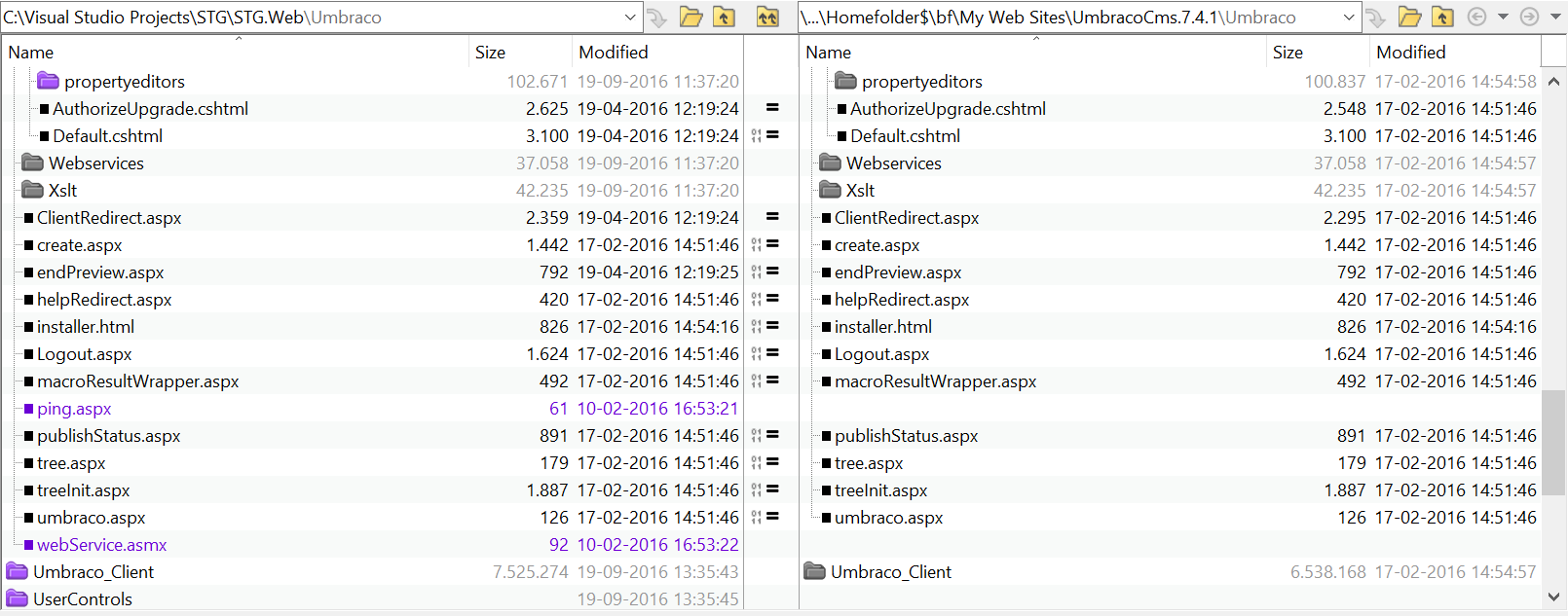1568x616 pixels.
Task: Click the scrollbar down arrow
Action: (1554, 597)
